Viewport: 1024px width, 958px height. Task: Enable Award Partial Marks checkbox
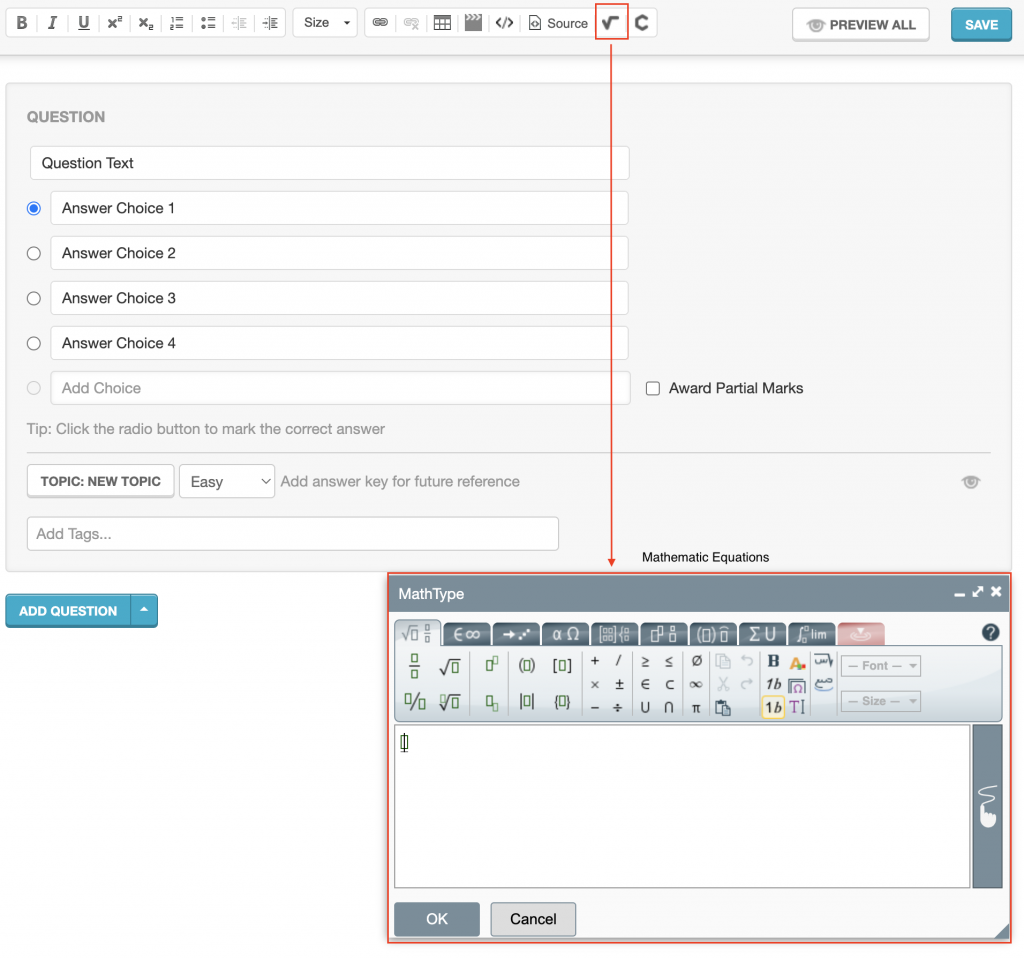pyautogui.click(x=653, y=389)
